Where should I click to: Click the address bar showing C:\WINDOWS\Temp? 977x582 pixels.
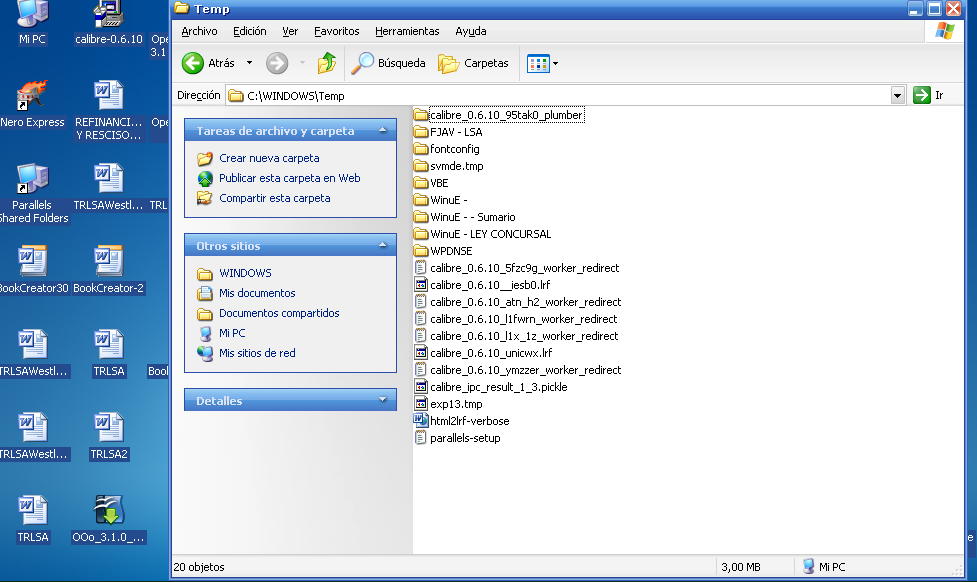pos(558,95)
